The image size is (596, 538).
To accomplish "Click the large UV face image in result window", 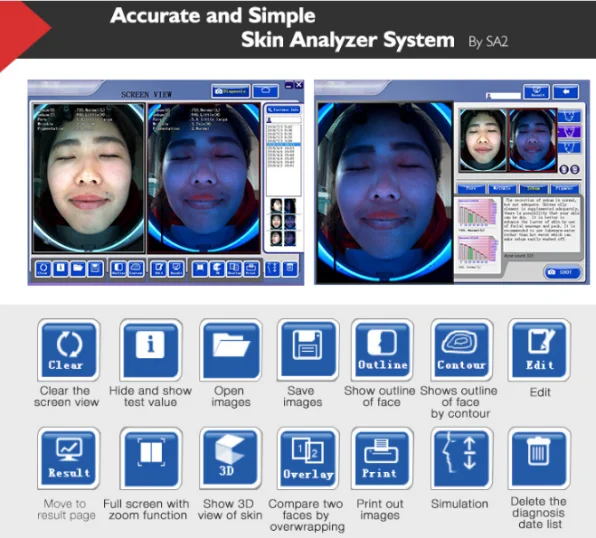I will [385, 192].
